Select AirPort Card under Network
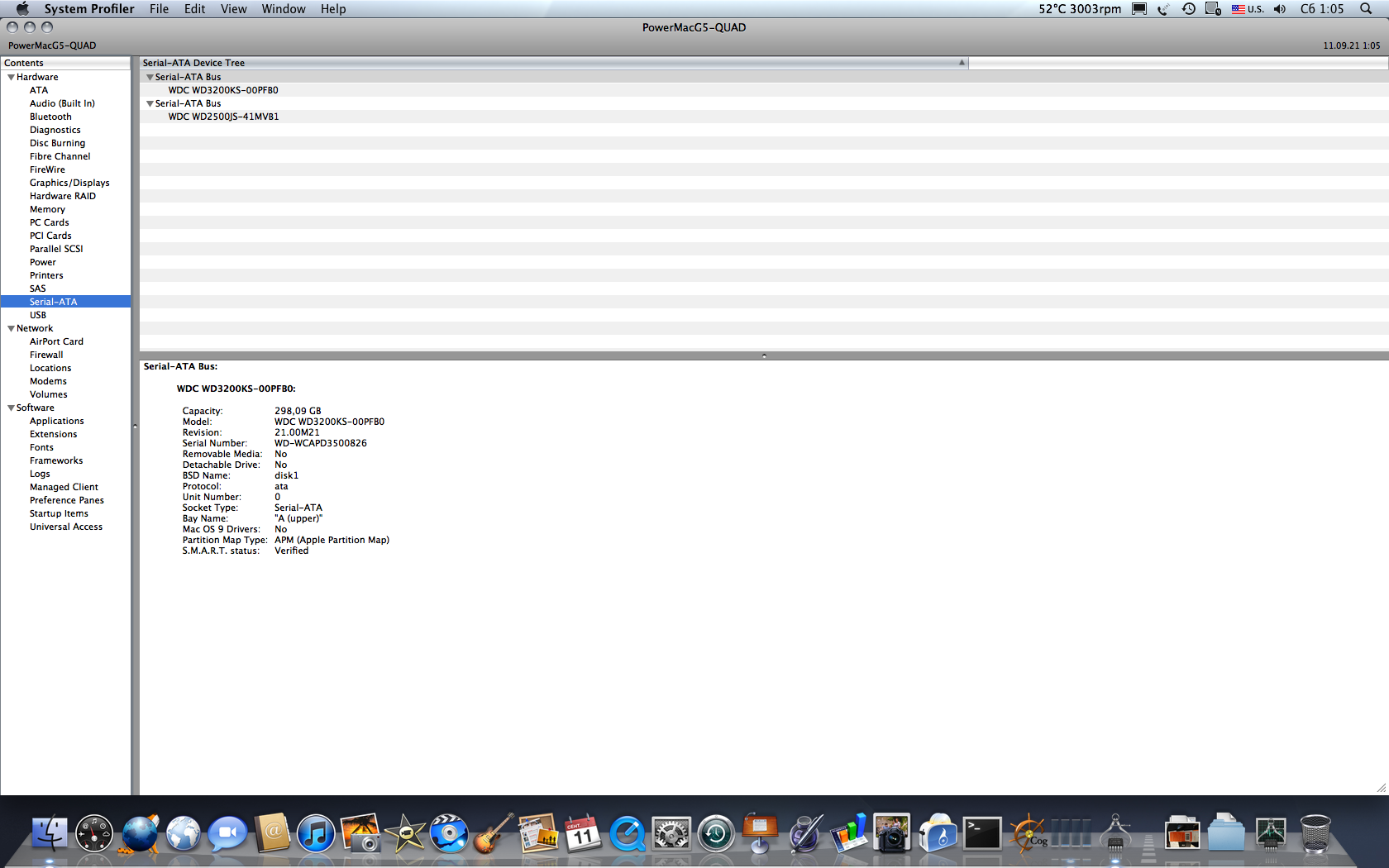This screenshot has width=1389, height=868. pyautogui.click(x=56, y=341)
